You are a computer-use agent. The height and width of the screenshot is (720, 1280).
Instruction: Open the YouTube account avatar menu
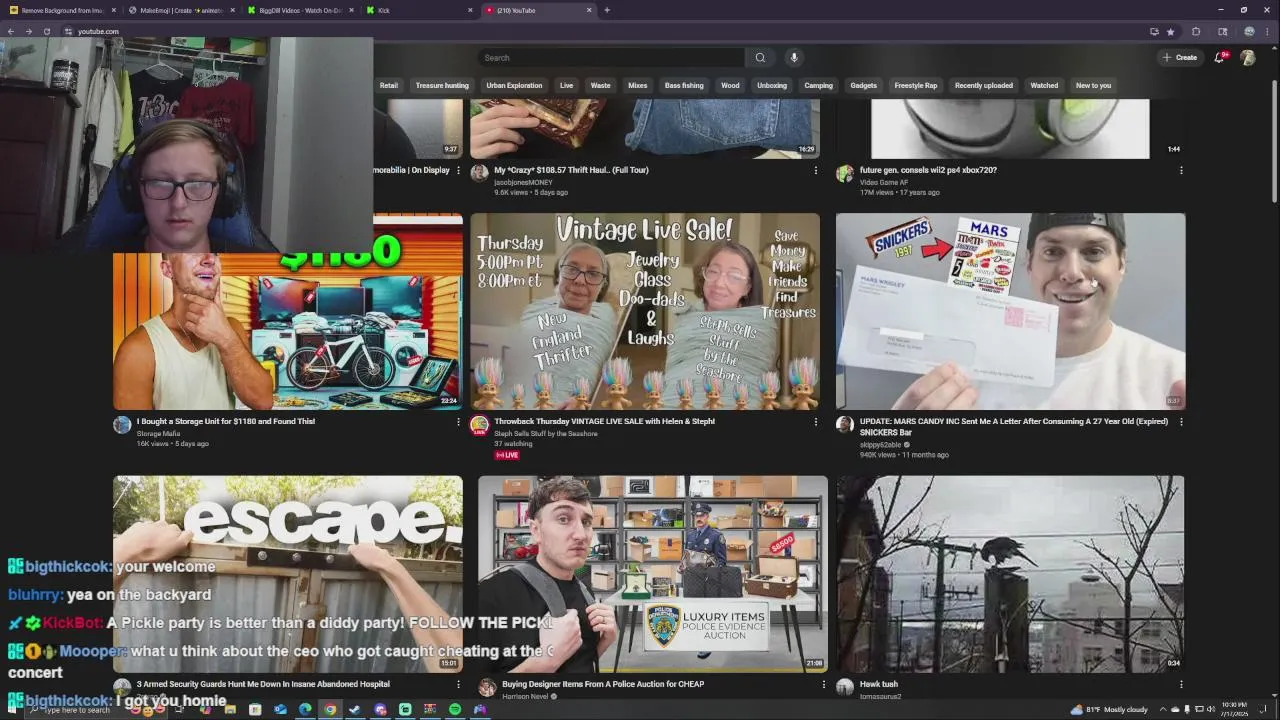point(1248,58)
